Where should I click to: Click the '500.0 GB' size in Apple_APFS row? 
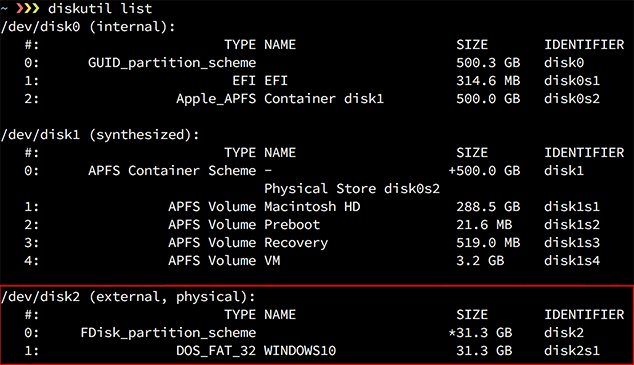(488, 99)
